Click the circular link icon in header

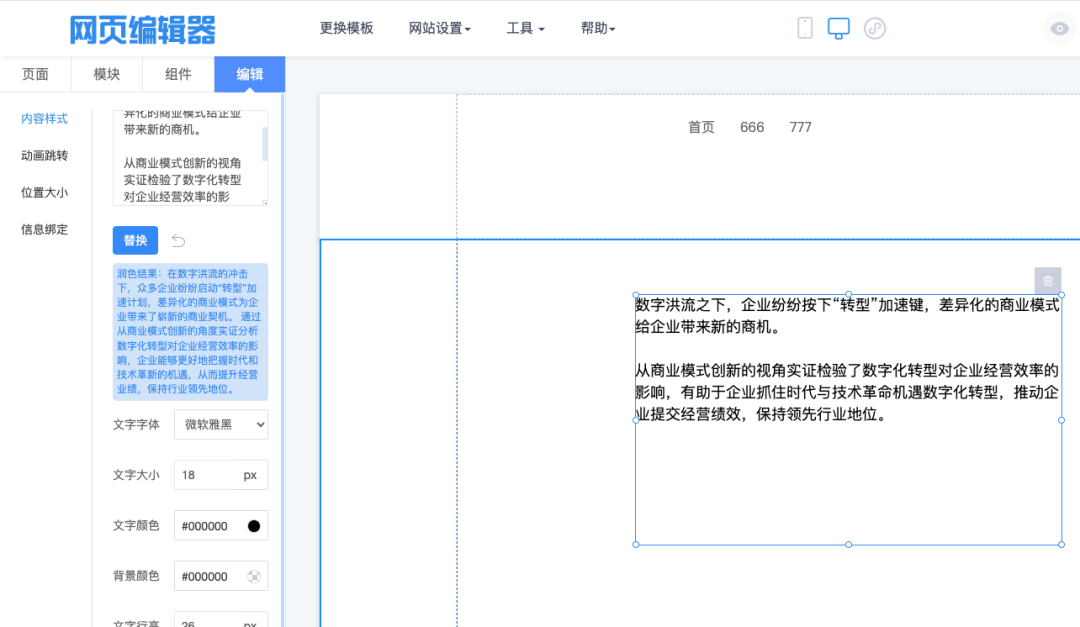pyautogui.click(x=875, y=28)
